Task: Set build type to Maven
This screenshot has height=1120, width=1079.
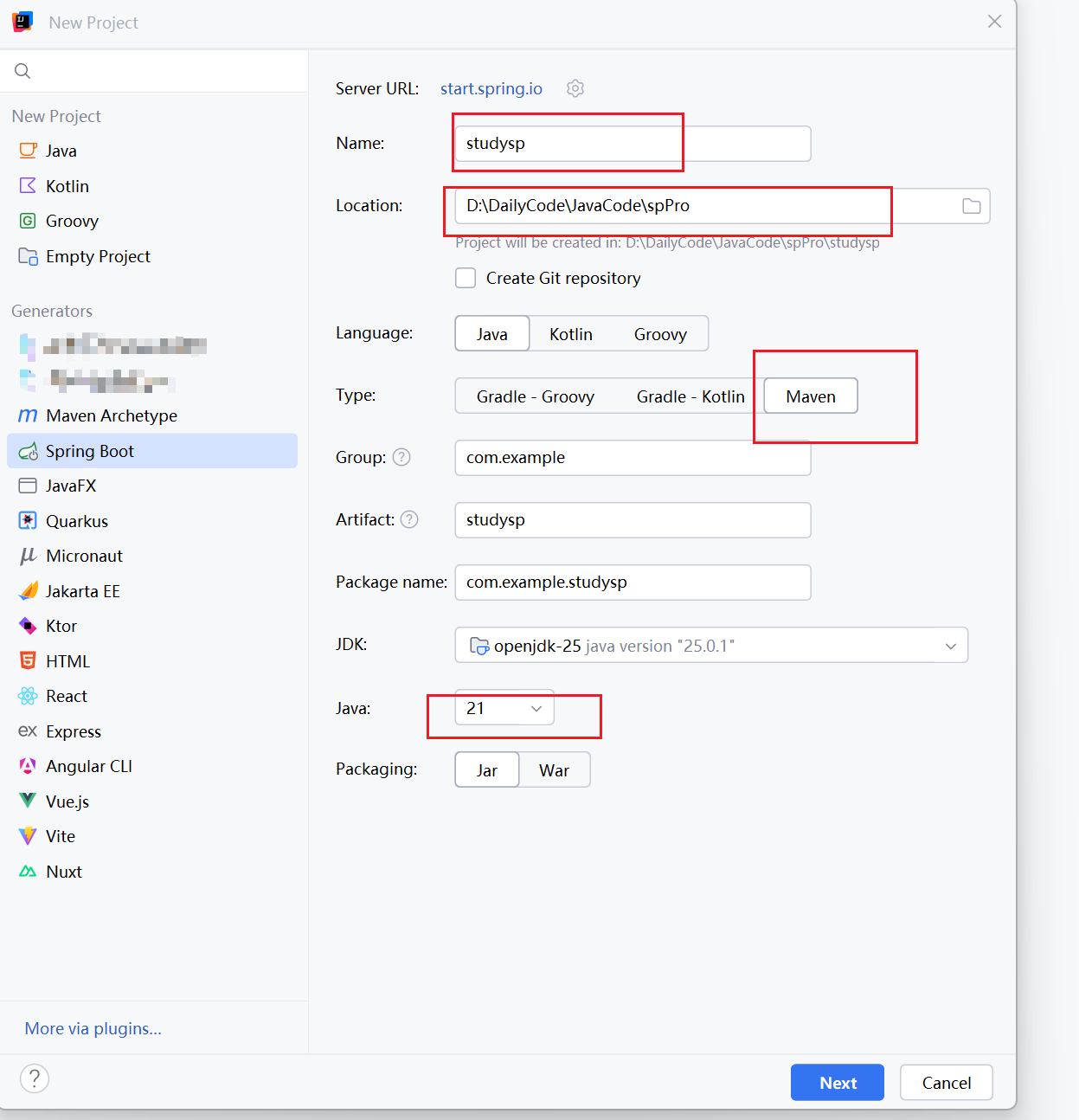Action: click(811, 396)
